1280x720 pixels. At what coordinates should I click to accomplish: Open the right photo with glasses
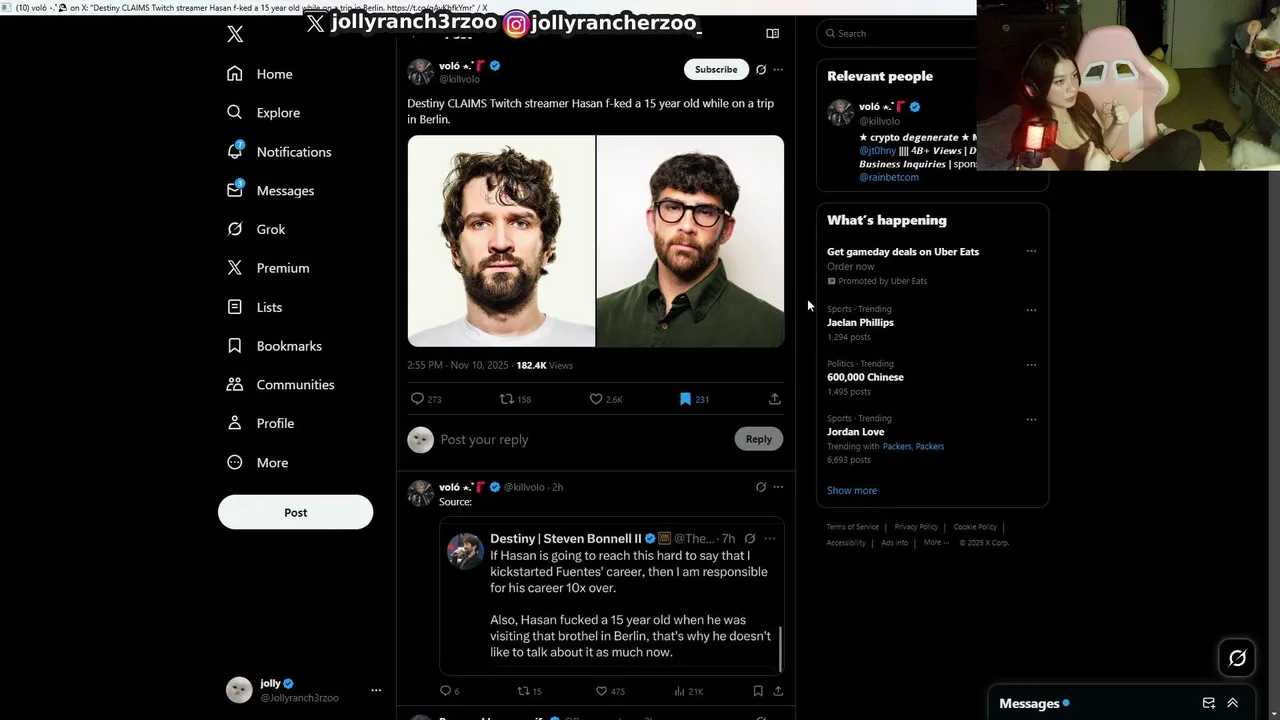pos(690,241)
